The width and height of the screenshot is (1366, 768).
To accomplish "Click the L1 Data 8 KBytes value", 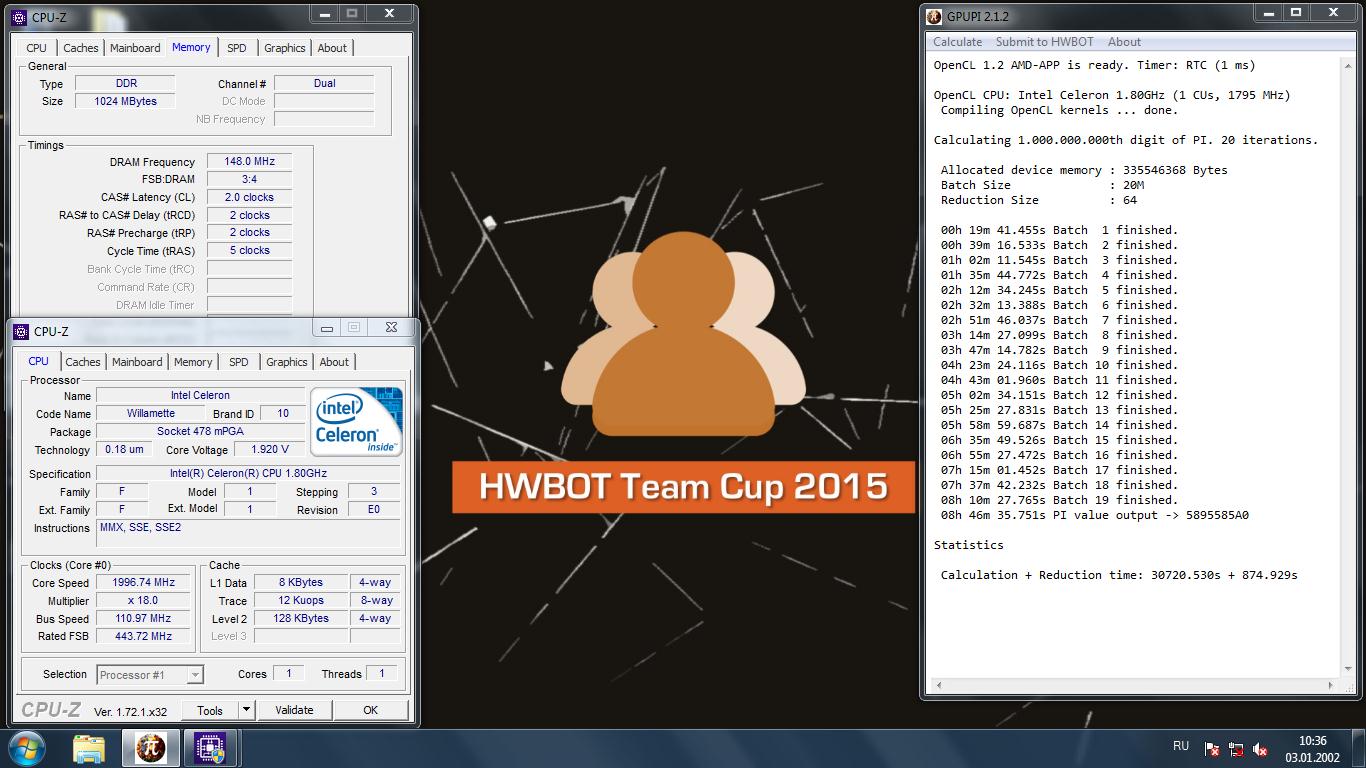I will 301,583.
